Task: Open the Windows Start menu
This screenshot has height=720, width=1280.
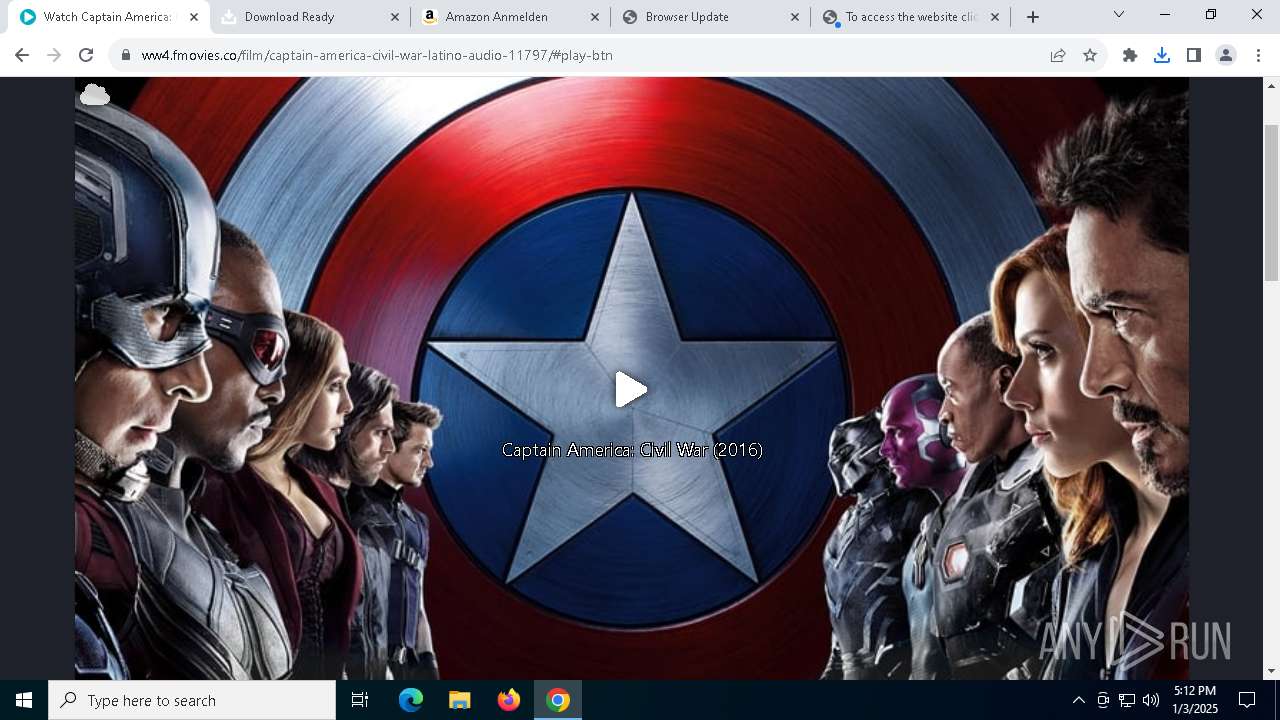Action: 24,700
